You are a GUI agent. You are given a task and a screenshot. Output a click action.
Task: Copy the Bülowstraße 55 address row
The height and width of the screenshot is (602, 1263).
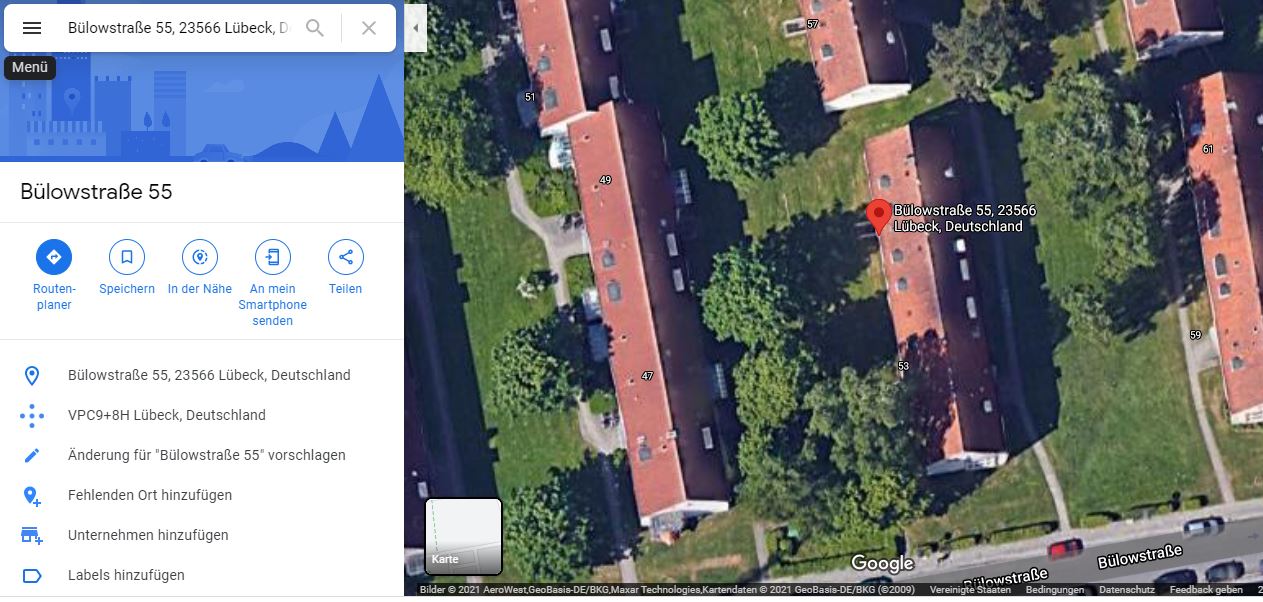(202, 375)
